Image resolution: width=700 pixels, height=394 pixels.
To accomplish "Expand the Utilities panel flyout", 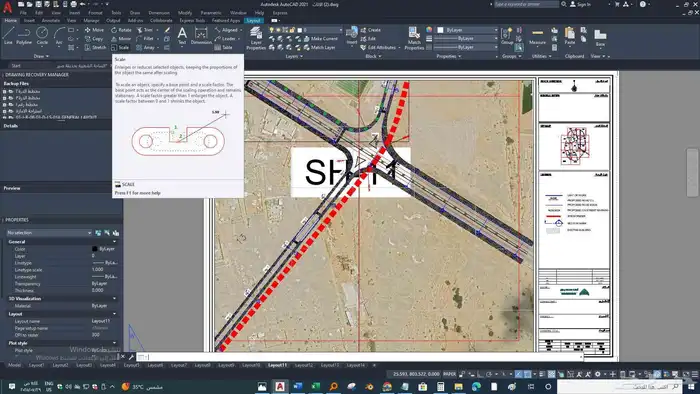I will [542, 57].
